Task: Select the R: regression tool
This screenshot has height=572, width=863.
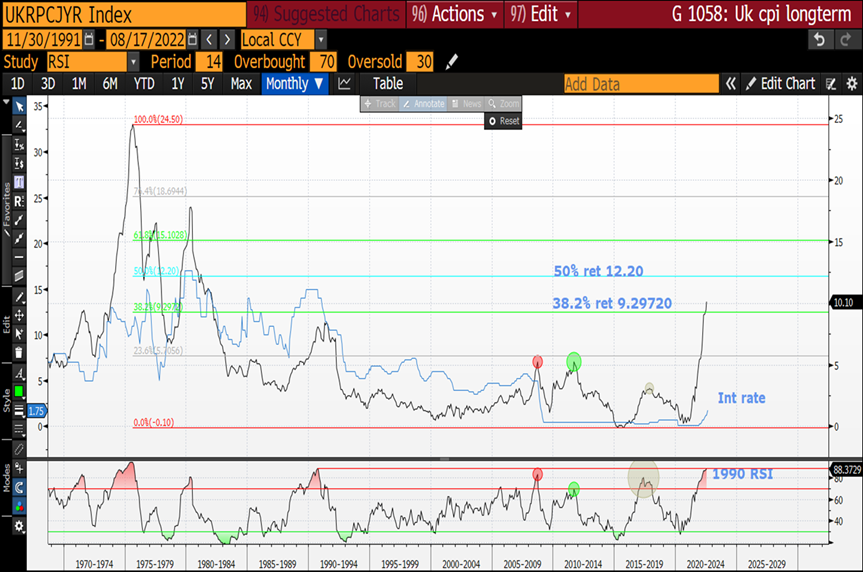Action: [x=19, y=201]
